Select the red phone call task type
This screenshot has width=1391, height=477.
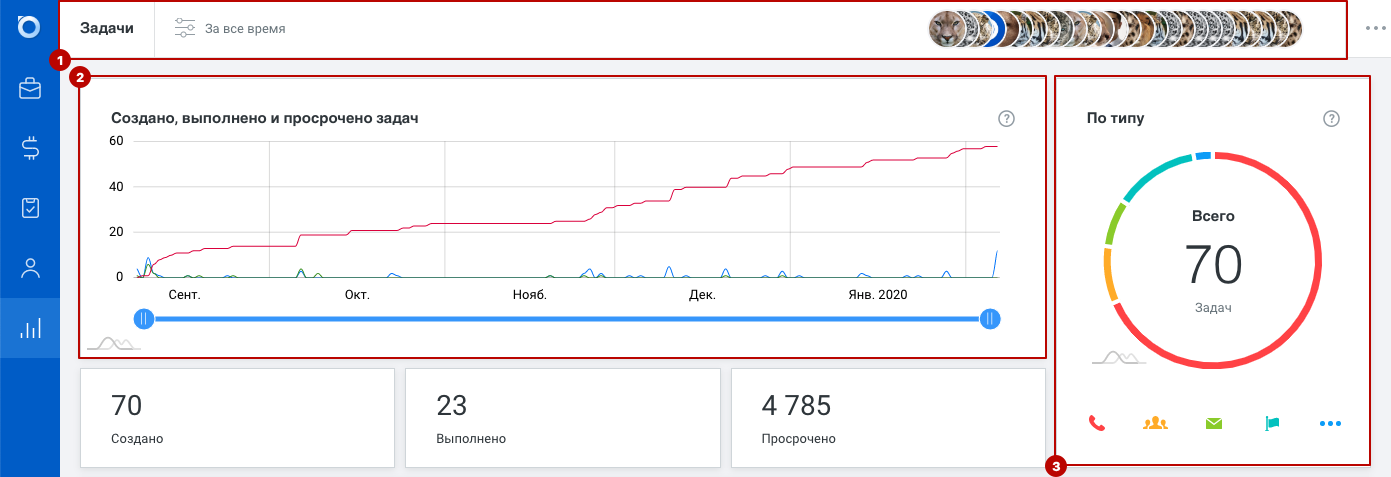pyautogui.click(x=1097, y=423)
